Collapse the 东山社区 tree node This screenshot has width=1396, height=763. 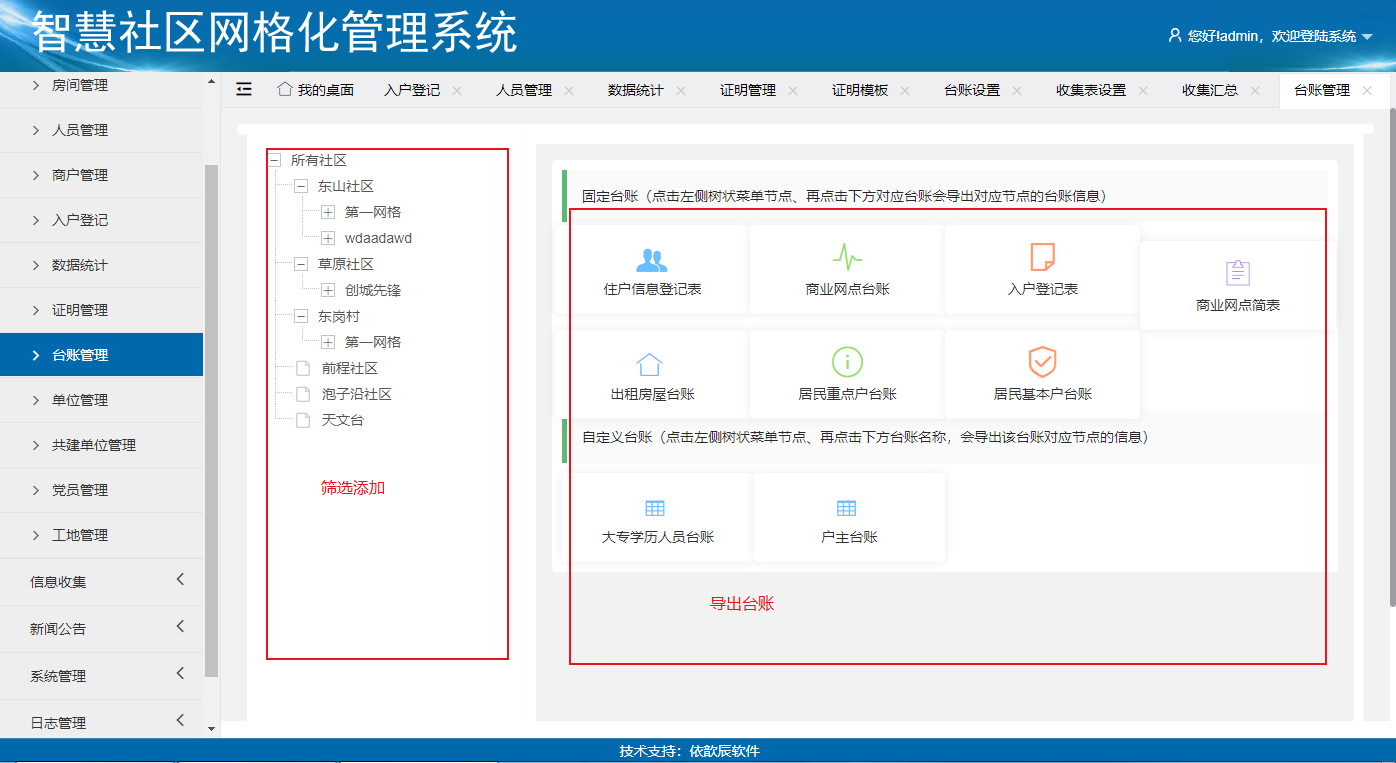pos(301,186)
